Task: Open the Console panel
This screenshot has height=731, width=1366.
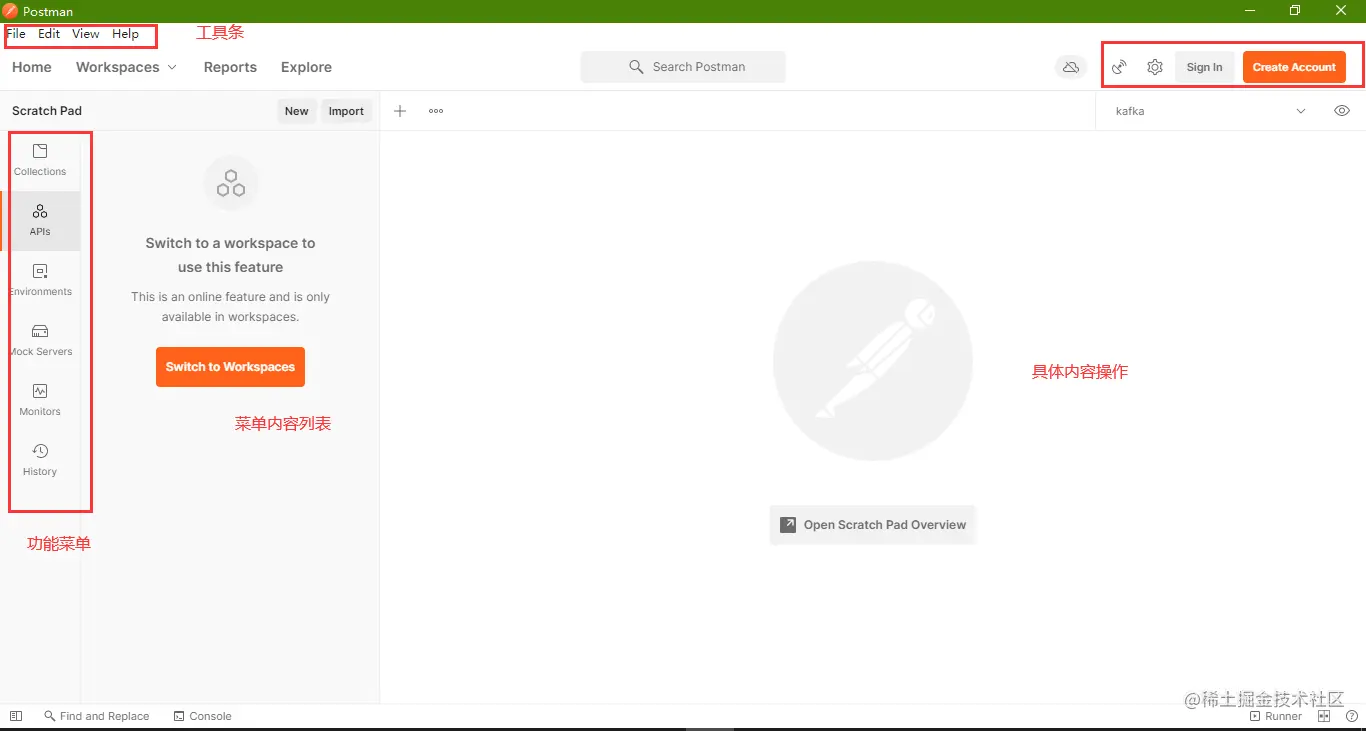Action: pyautogui.click(x=202, y=716)
